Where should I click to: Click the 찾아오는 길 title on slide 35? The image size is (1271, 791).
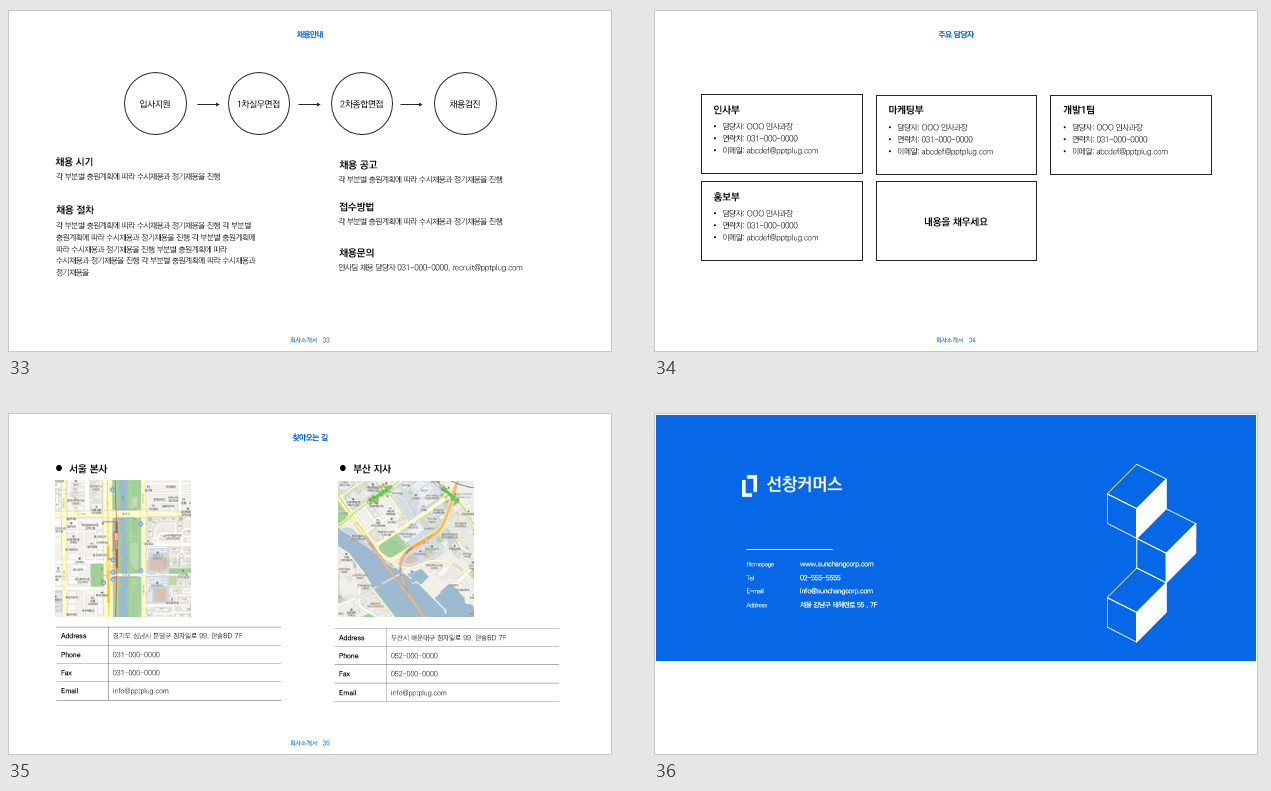point(310,437)
